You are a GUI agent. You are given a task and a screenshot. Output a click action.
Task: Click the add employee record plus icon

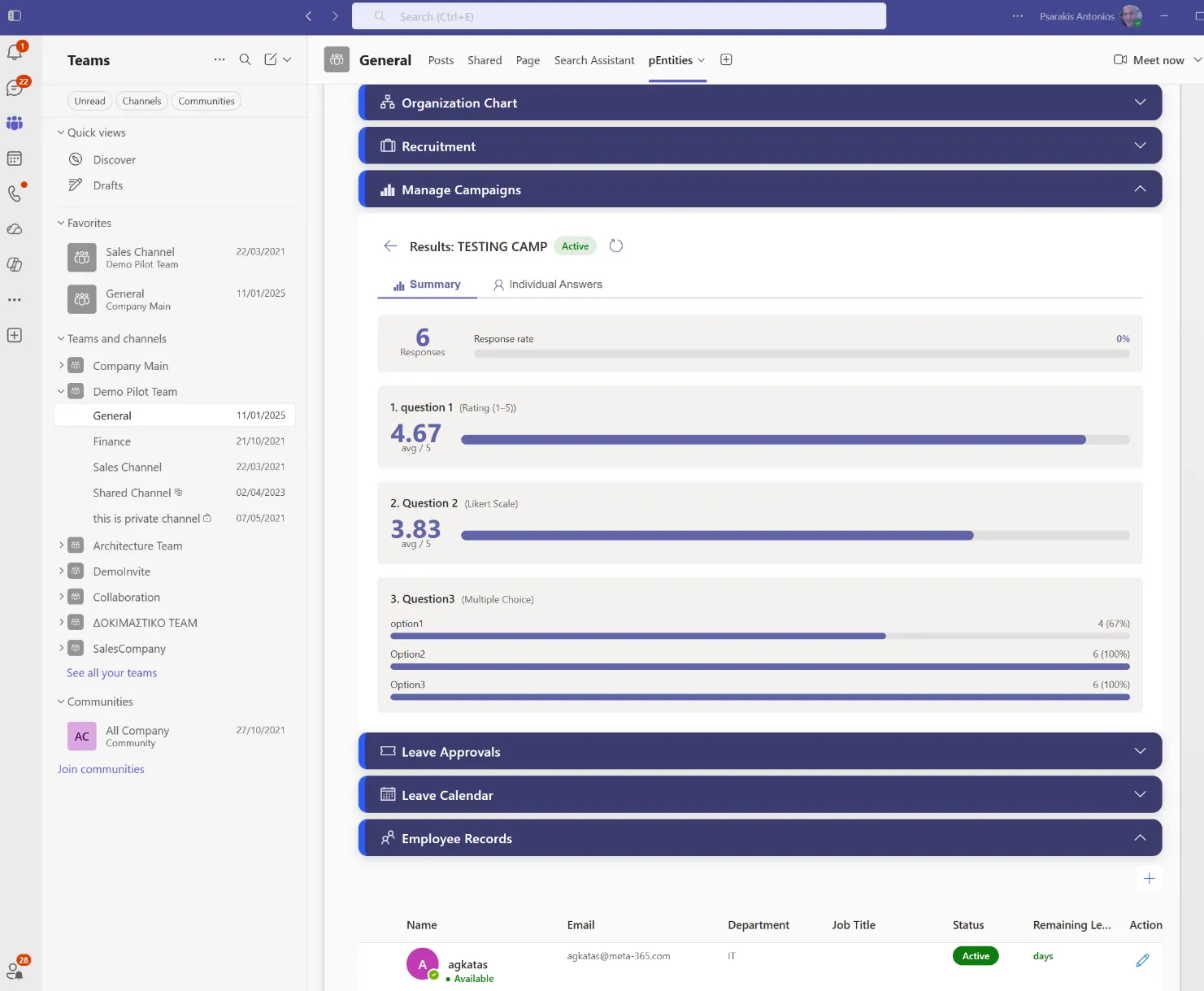tap(1149, 878)
